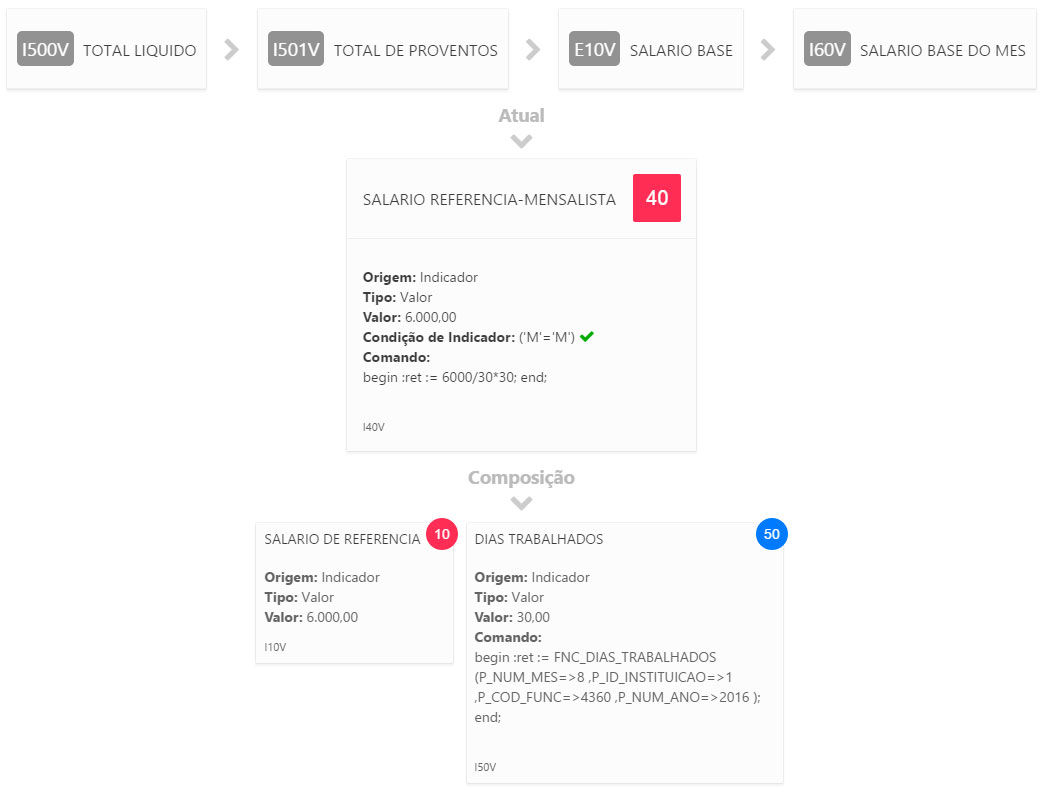
Task: Select the SALARIO REFERENCIA-MENSALISTA title
Action: [489, 199]
